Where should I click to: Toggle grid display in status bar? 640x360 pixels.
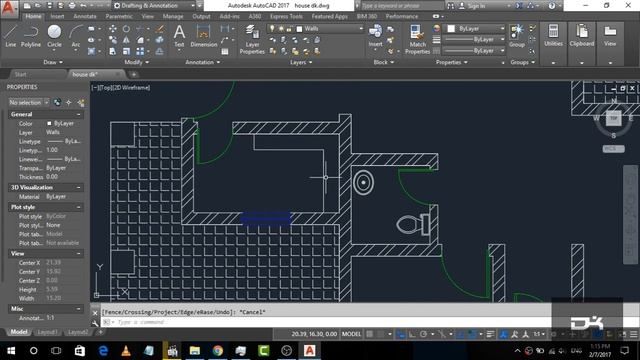point(369,334)
